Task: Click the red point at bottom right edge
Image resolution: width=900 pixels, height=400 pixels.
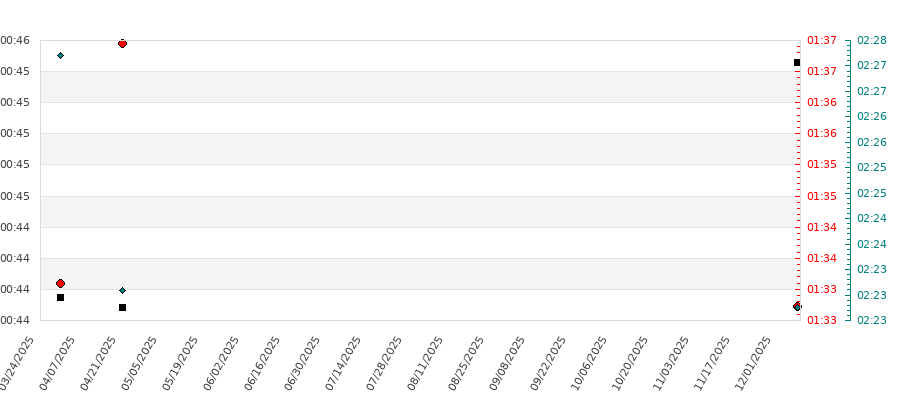Action: (x=797, y=306)
